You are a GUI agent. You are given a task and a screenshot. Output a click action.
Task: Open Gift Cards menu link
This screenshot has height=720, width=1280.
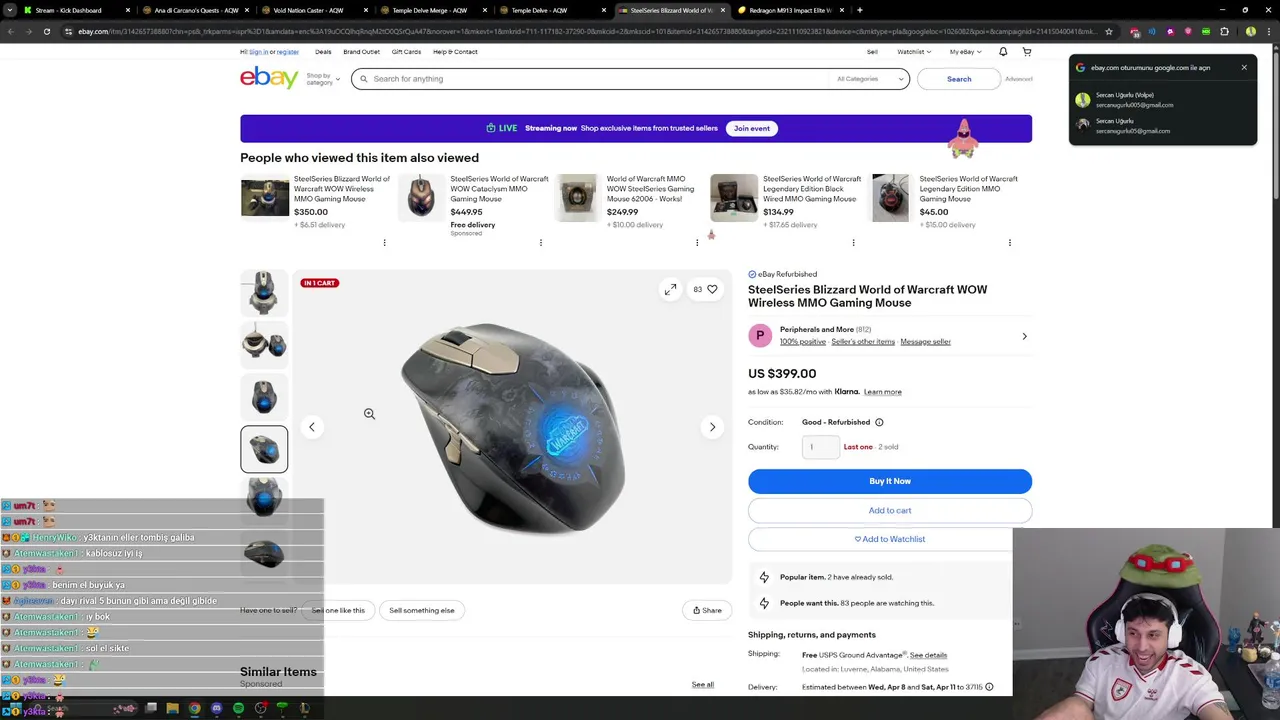coord(406,52)
